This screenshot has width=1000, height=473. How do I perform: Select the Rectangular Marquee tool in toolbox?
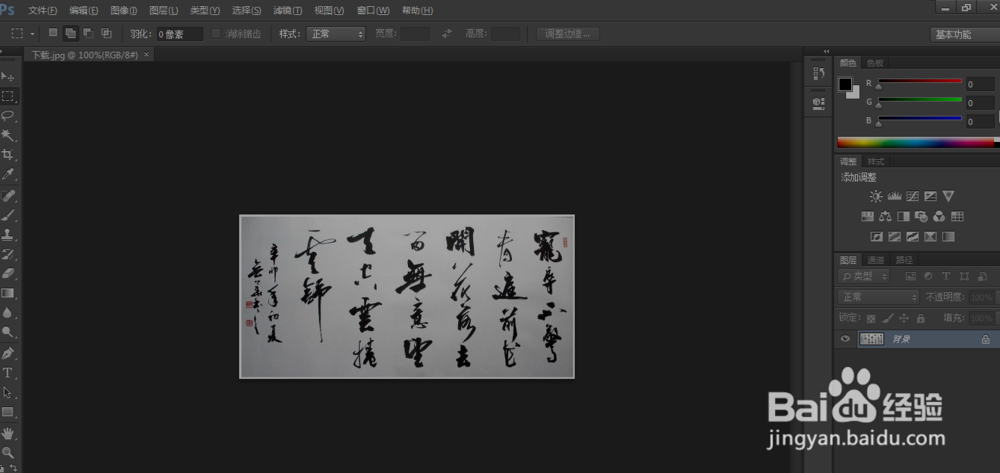pyautogui.click(x=8, y=96)
